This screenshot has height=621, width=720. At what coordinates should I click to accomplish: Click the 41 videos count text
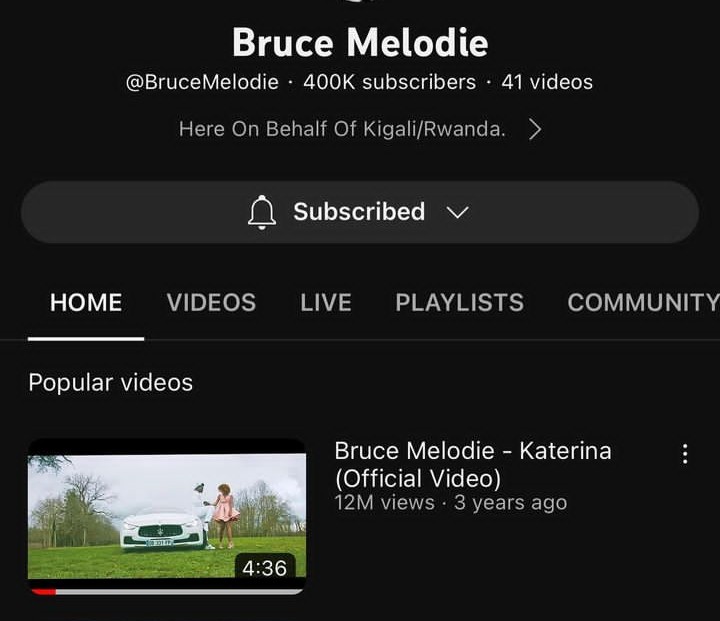[547, 82]
